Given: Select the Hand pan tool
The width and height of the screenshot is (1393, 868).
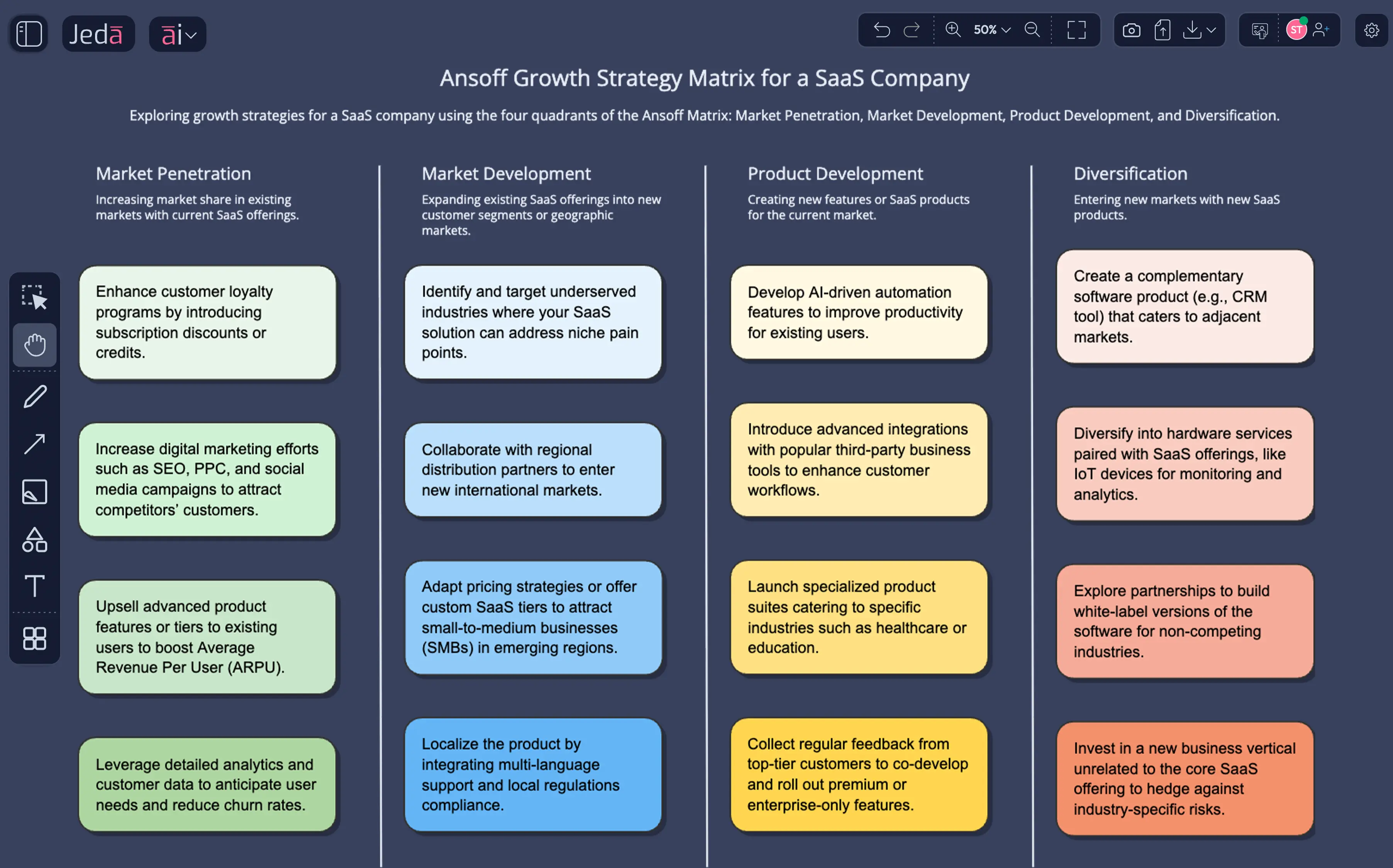Looking at the screenshot, I should tap(34, 344).
